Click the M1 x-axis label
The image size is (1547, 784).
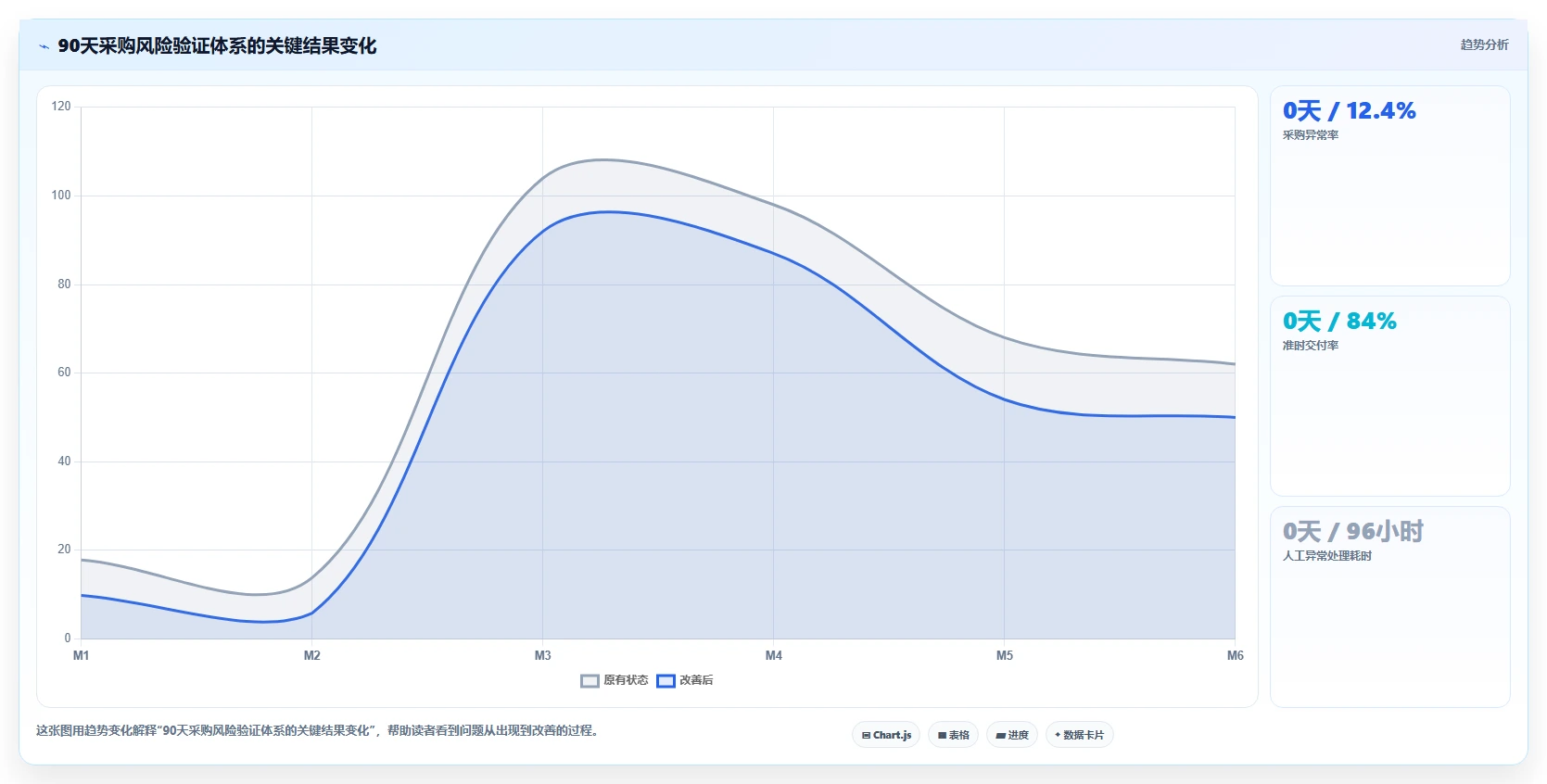click(x=82, y=655)
